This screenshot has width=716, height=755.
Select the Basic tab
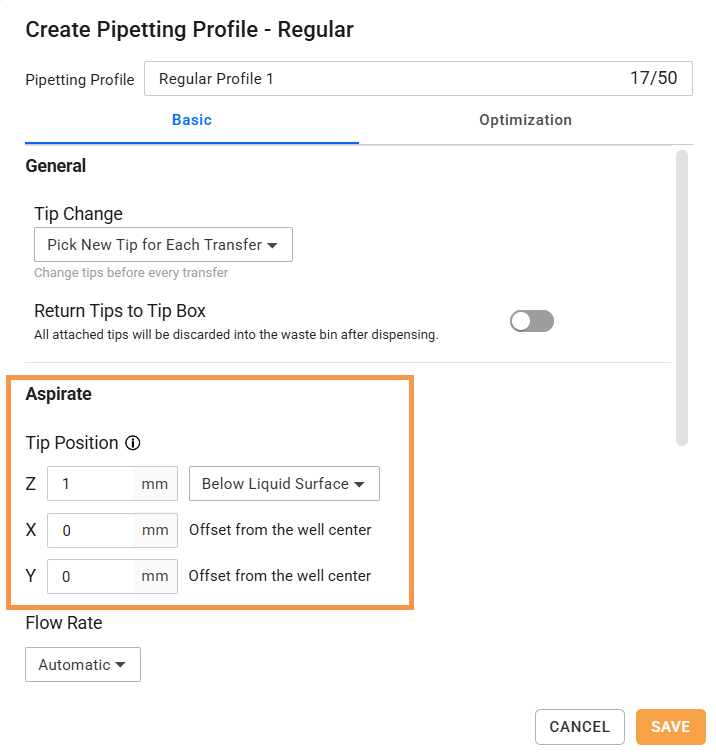pyautogui.click(x=192, y=120)
